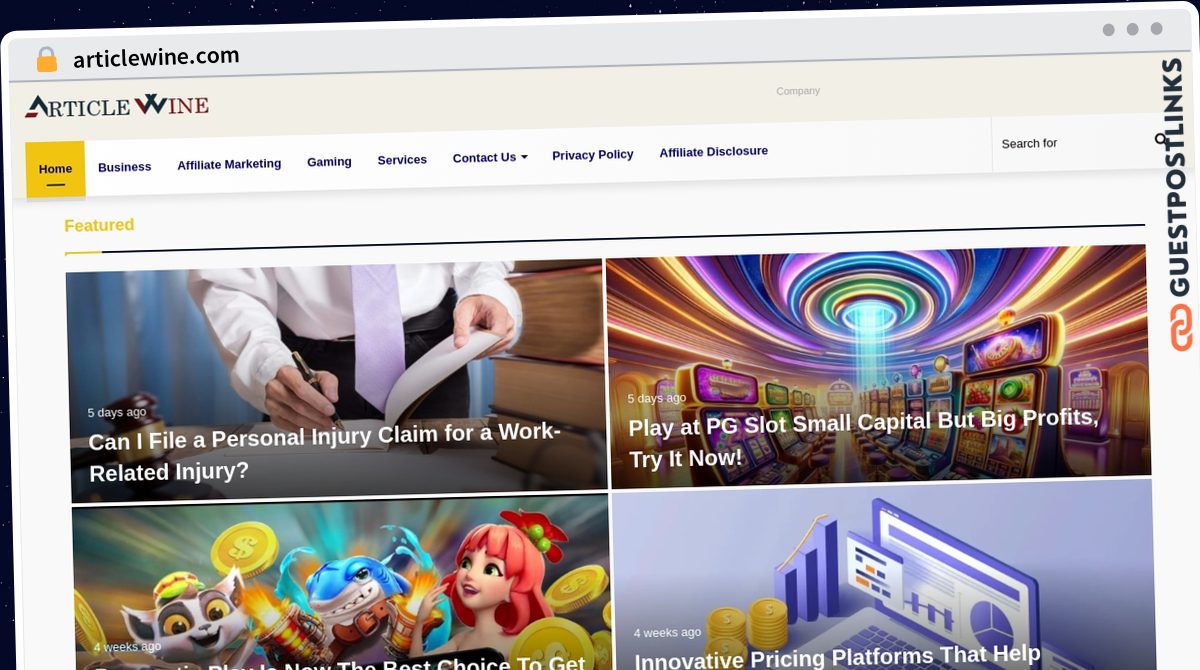Click the '5 days ago' date on injury article
This screenshot has height=670, width=1200.
coord(117,412)
